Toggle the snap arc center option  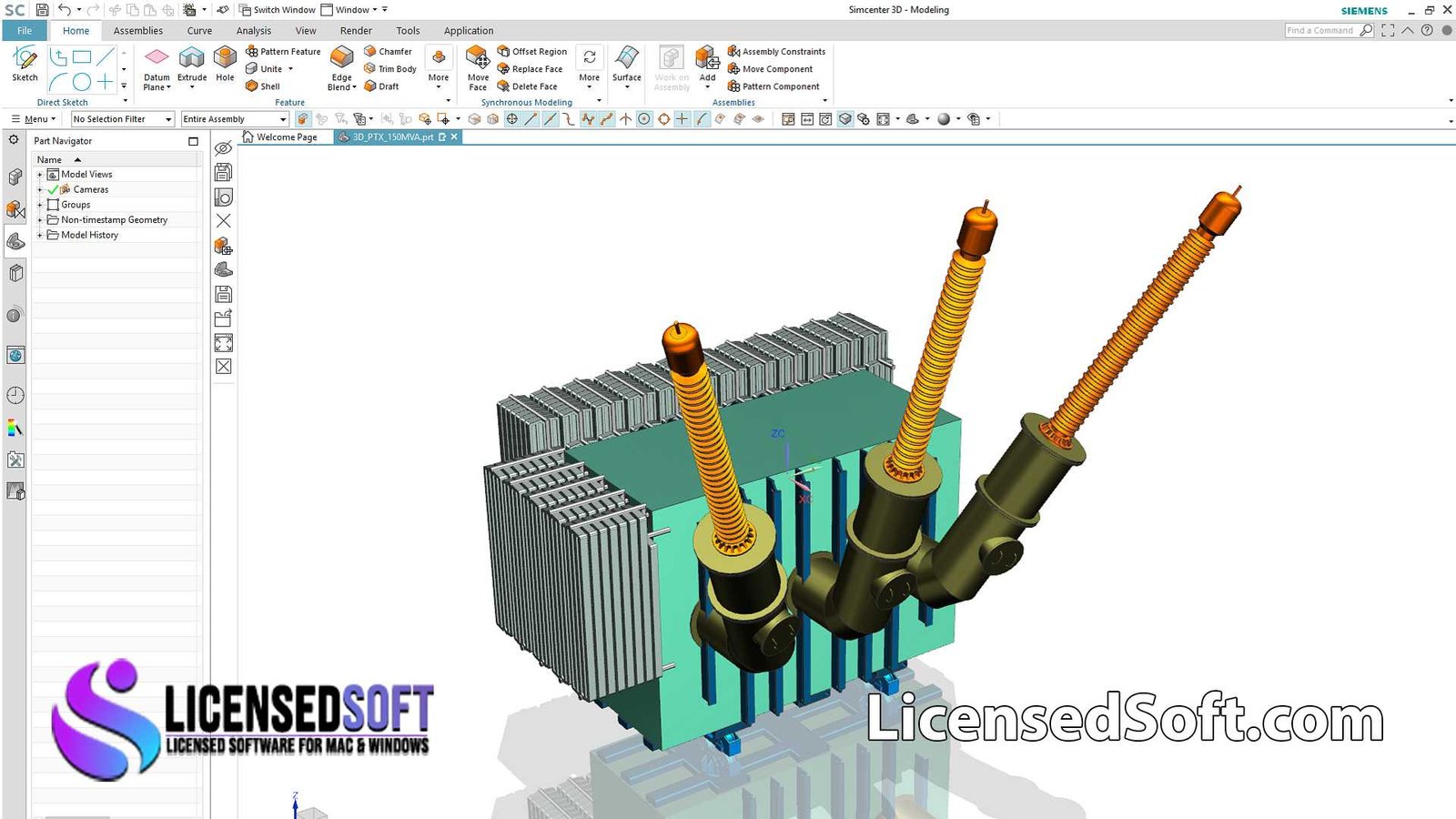coord(643,118)
